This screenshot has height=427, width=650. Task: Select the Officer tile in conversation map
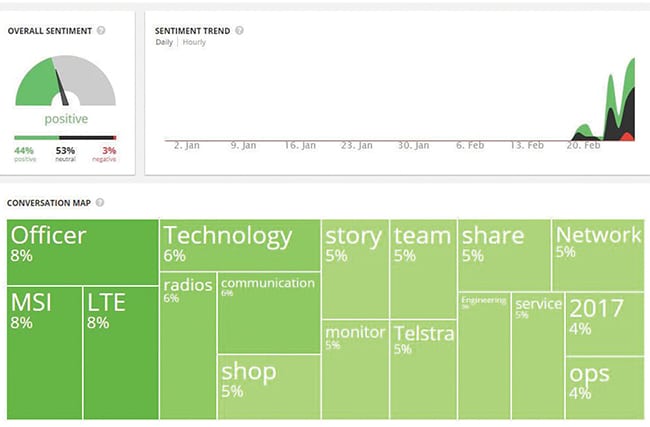click(82, 252)
